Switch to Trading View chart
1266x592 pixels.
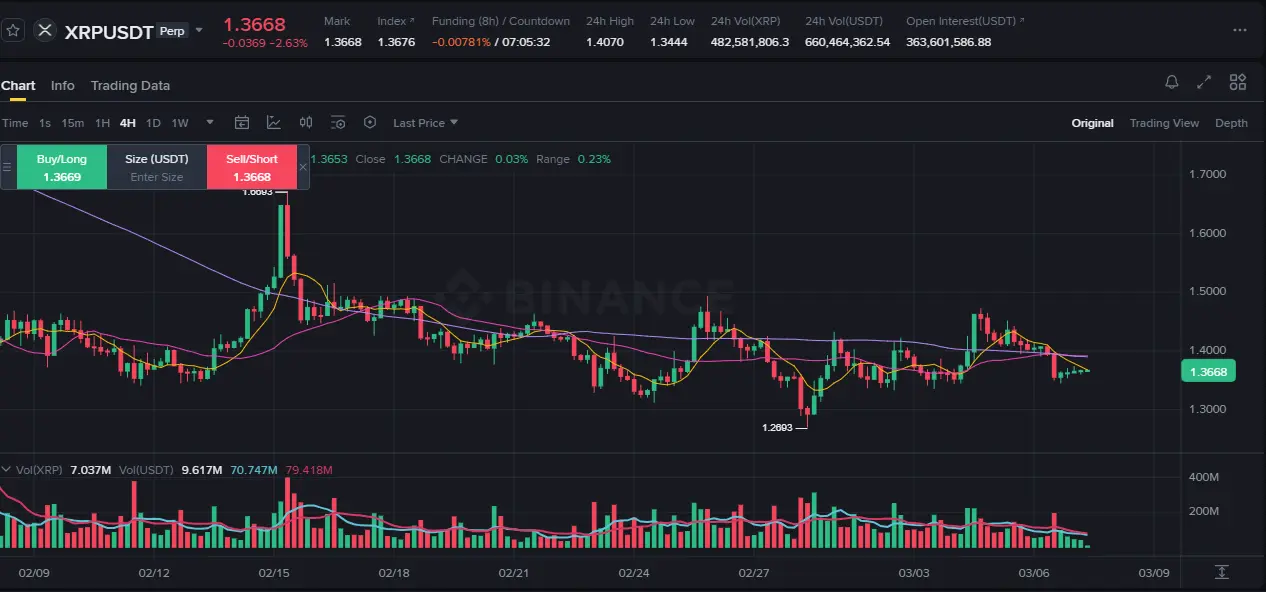1164,123
